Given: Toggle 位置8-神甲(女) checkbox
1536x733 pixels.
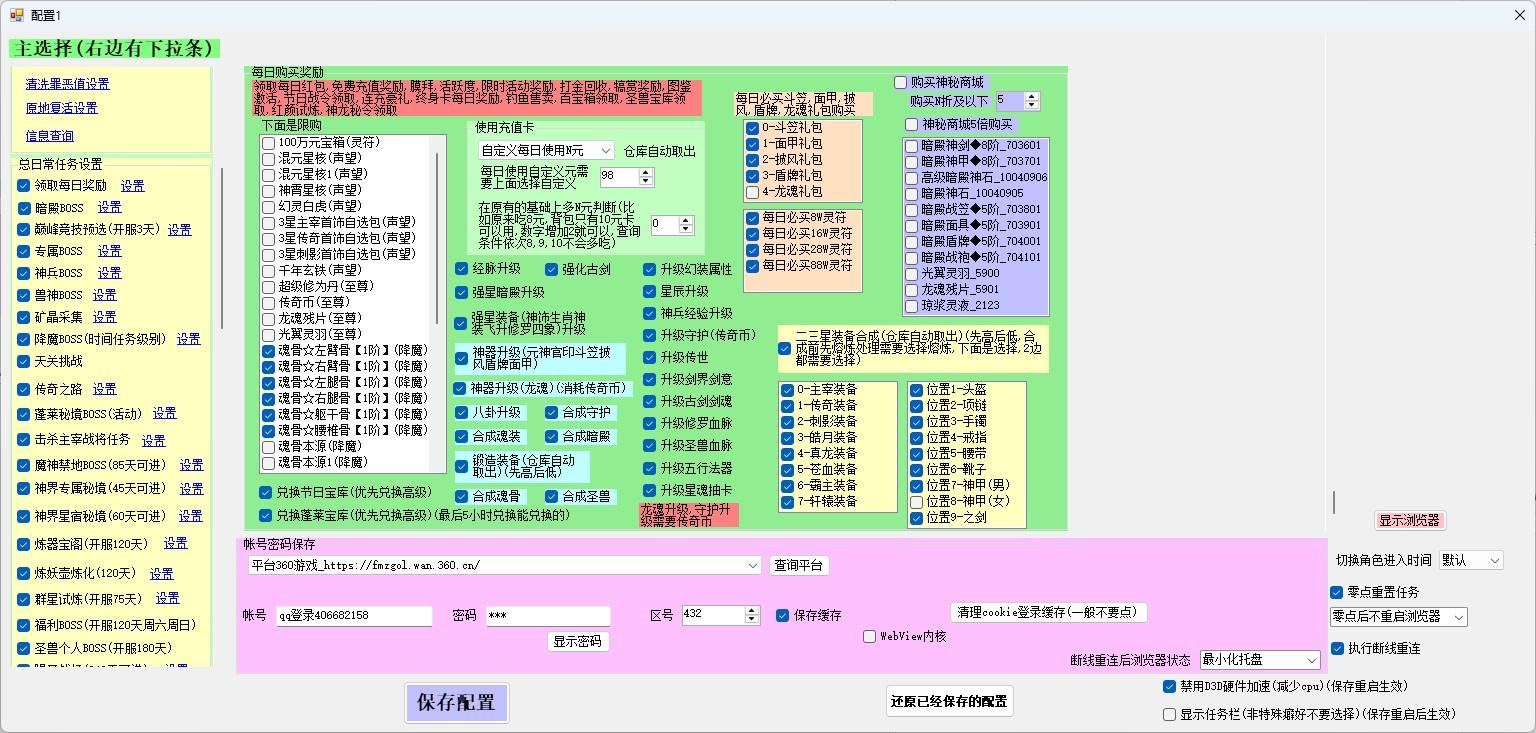Looking at the screenshot, I should tap(916, 502).
